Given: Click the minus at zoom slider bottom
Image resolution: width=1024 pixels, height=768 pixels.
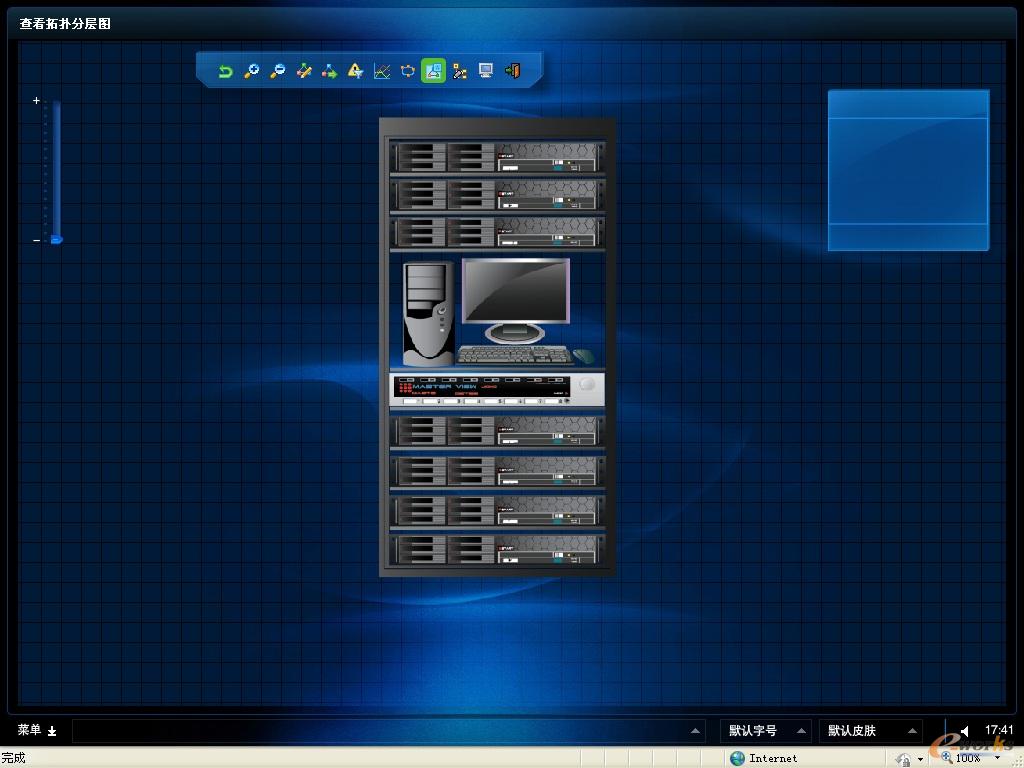Looking at the screenshot, I should (36, 240).
